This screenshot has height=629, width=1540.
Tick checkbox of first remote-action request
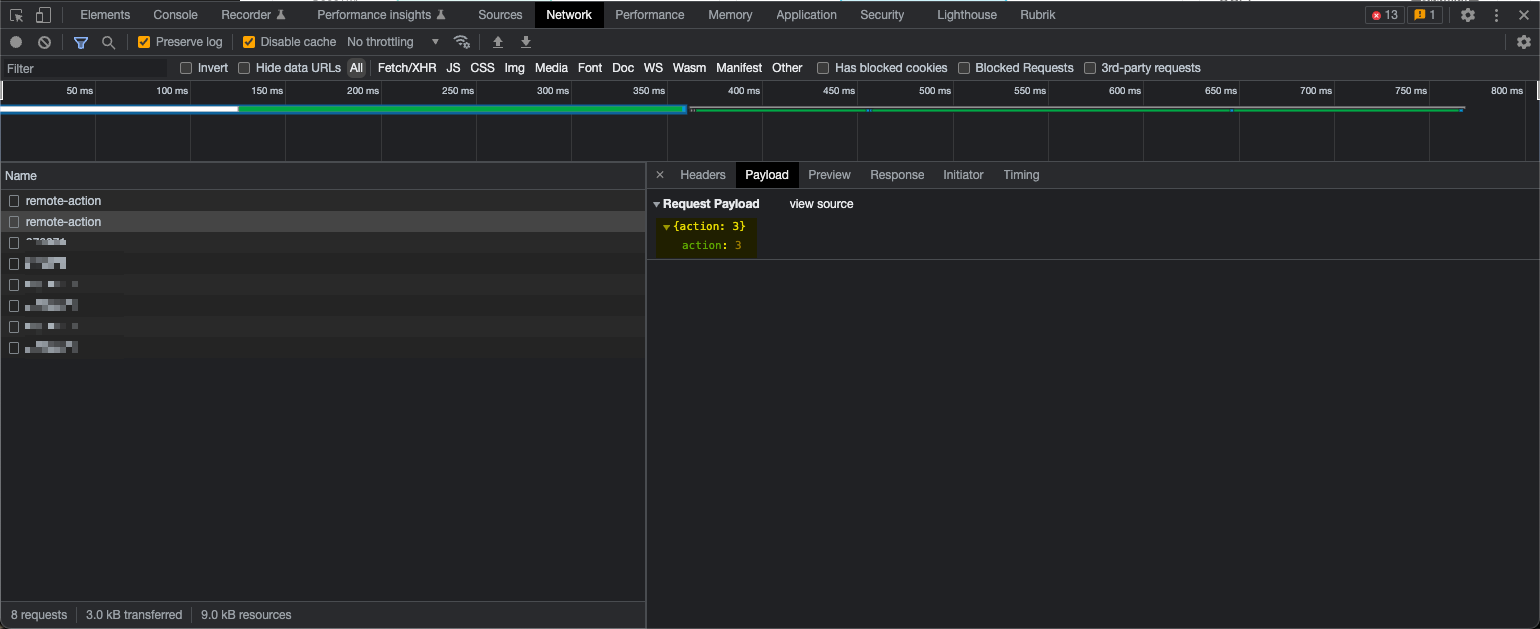tap(14, 201)
